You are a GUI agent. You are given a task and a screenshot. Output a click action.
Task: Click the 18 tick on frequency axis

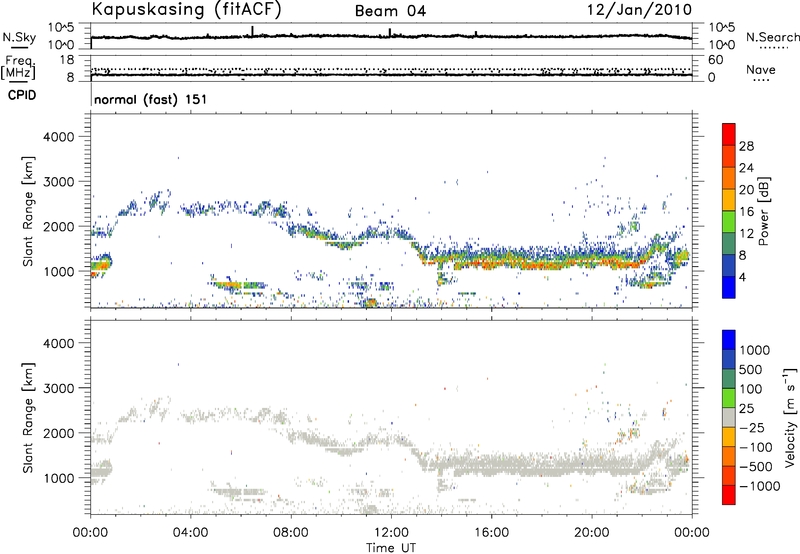point(66,60)
